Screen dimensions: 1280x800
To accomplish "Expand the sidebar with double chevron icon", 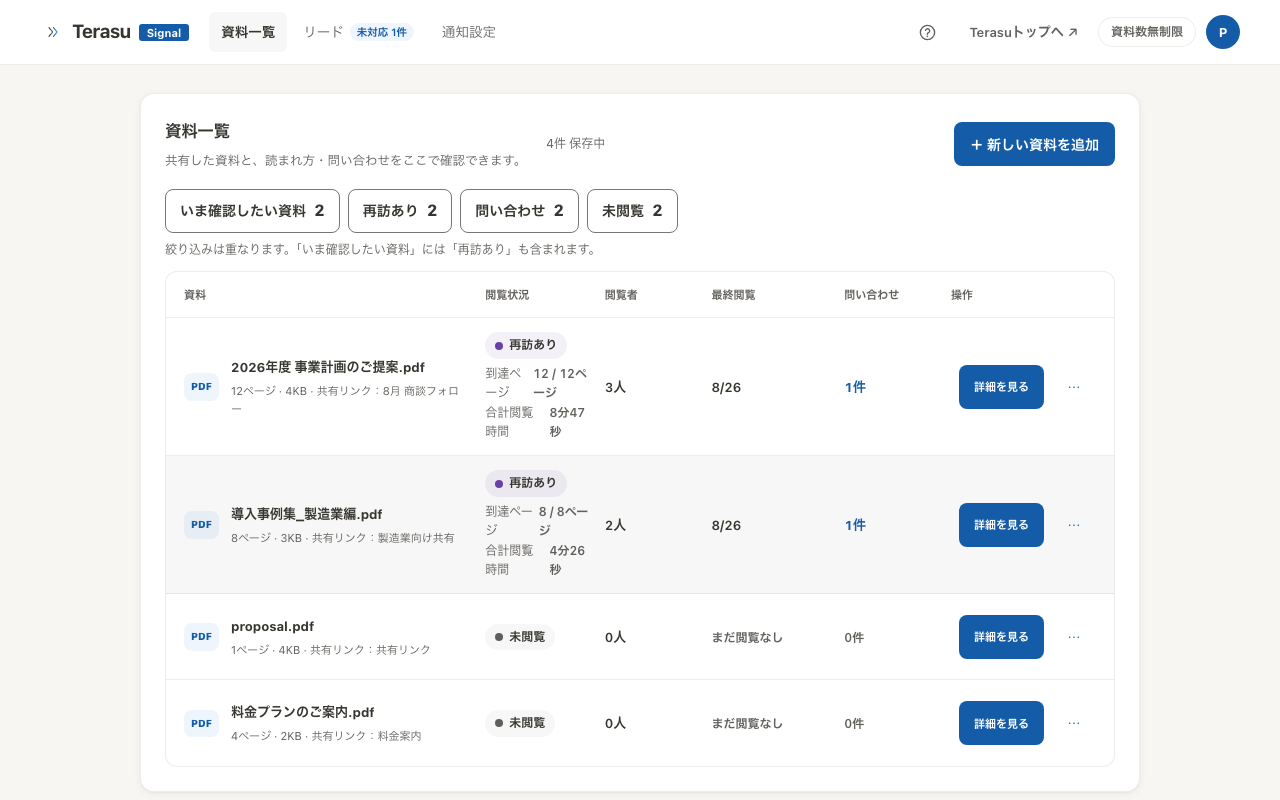I will [52, 32].
